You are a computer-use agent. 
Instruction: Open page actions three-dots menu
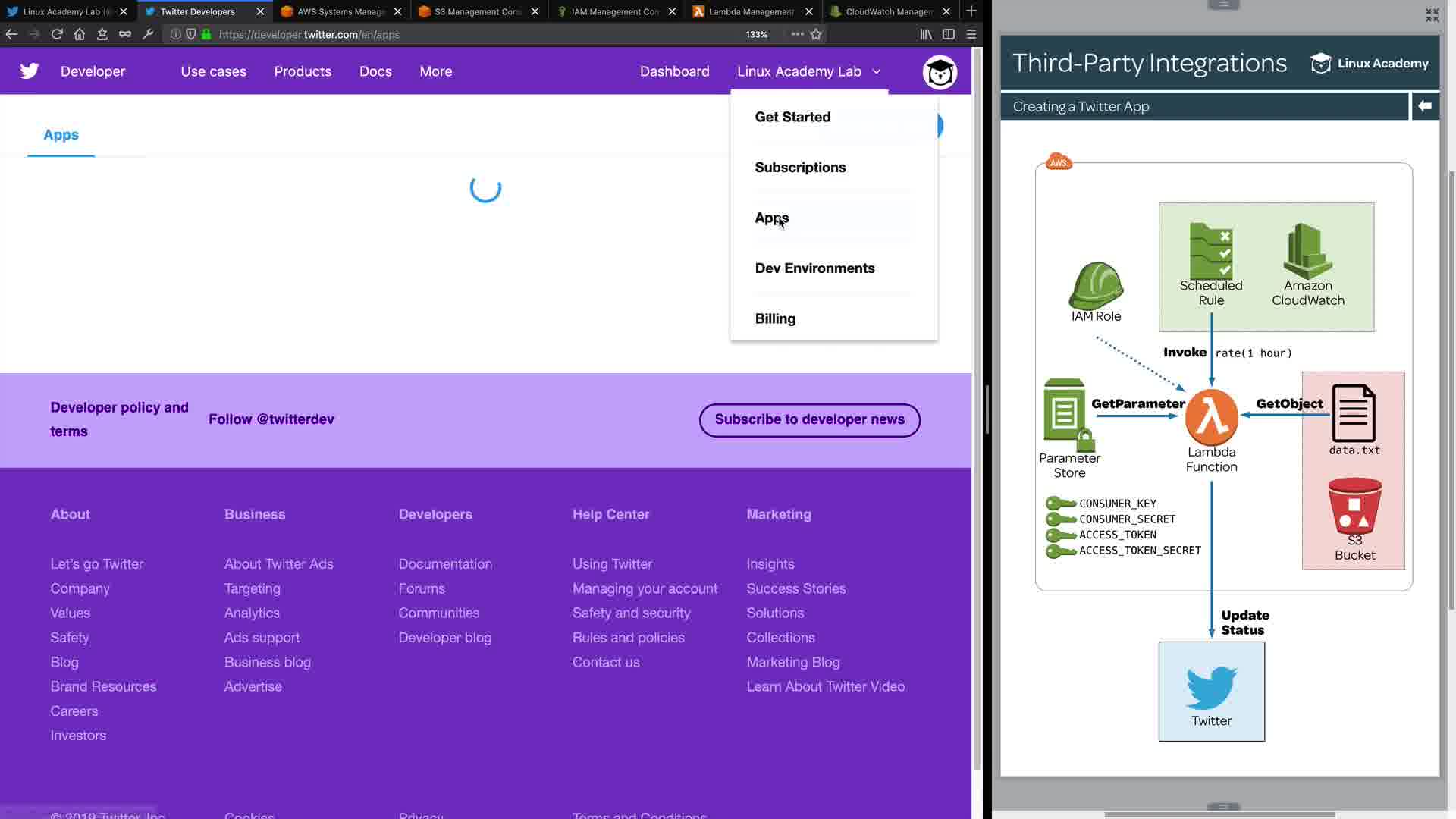click(797, 34)
